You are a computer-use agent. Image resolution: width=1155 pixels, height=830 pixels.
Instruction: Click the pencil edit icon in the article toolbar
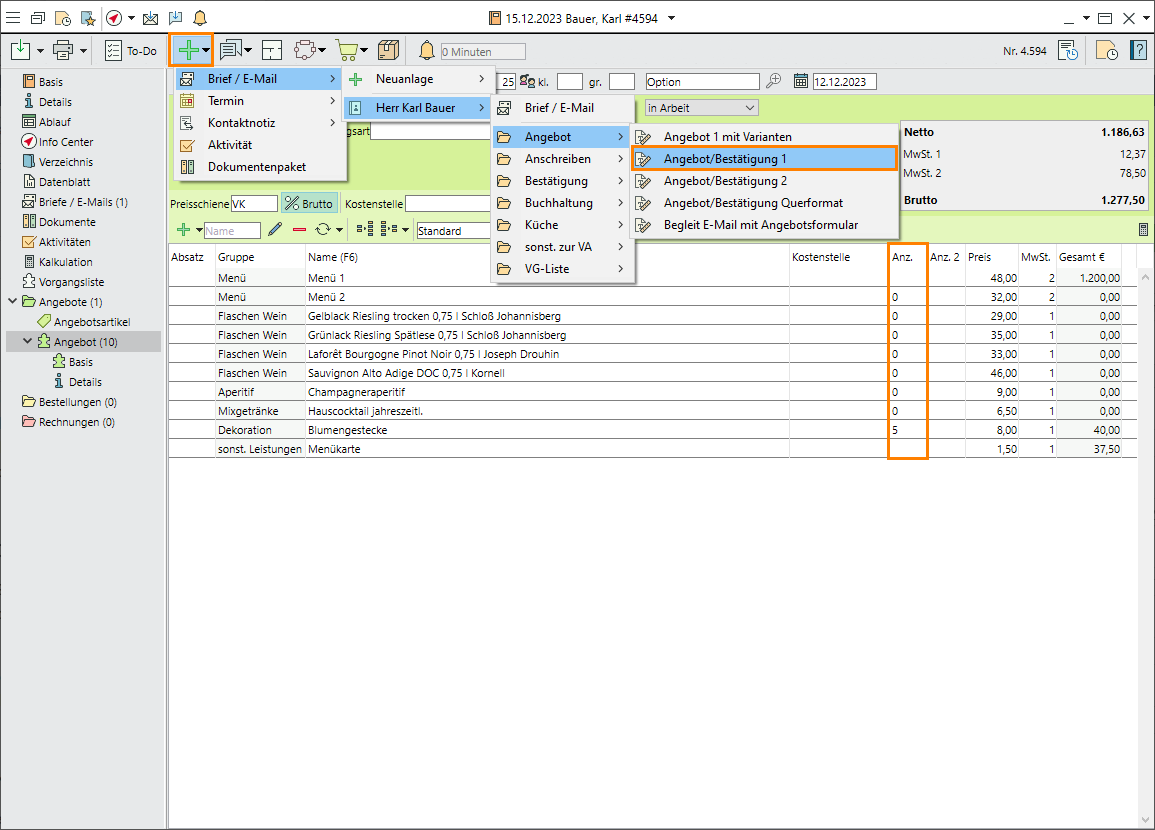275,230
